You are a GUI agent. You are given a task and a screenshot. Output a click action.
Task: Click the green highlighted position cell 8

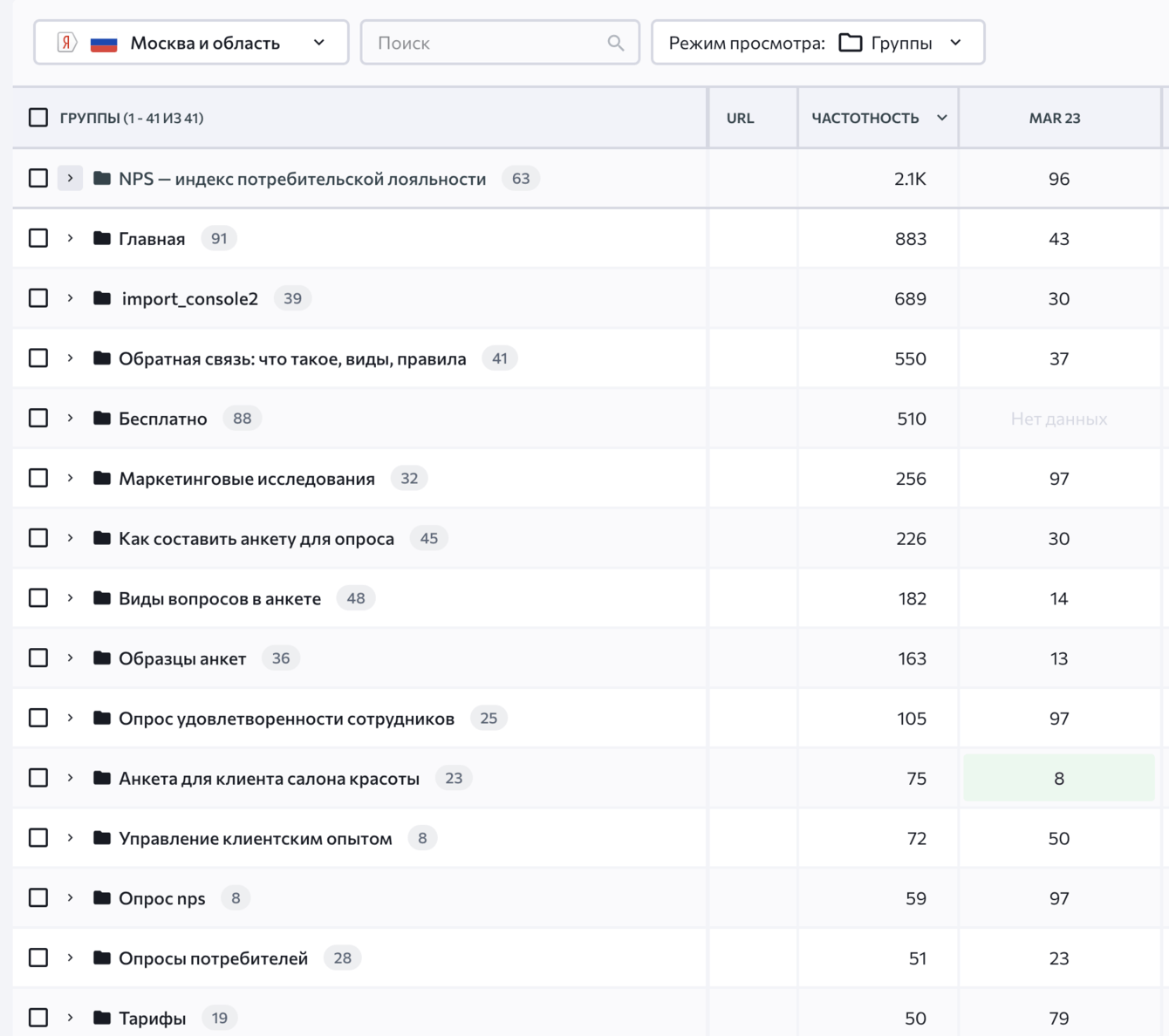[x=1058, y=778]
